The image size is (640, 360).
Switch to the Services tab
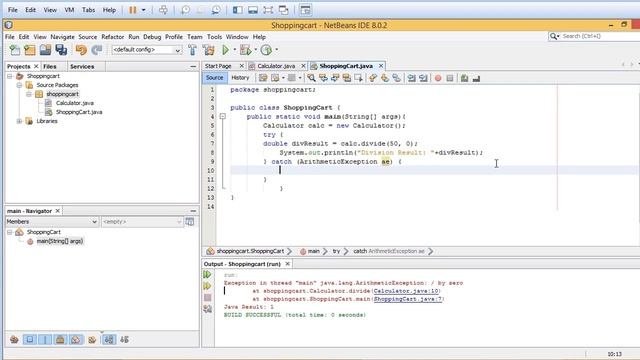(82, 67)
